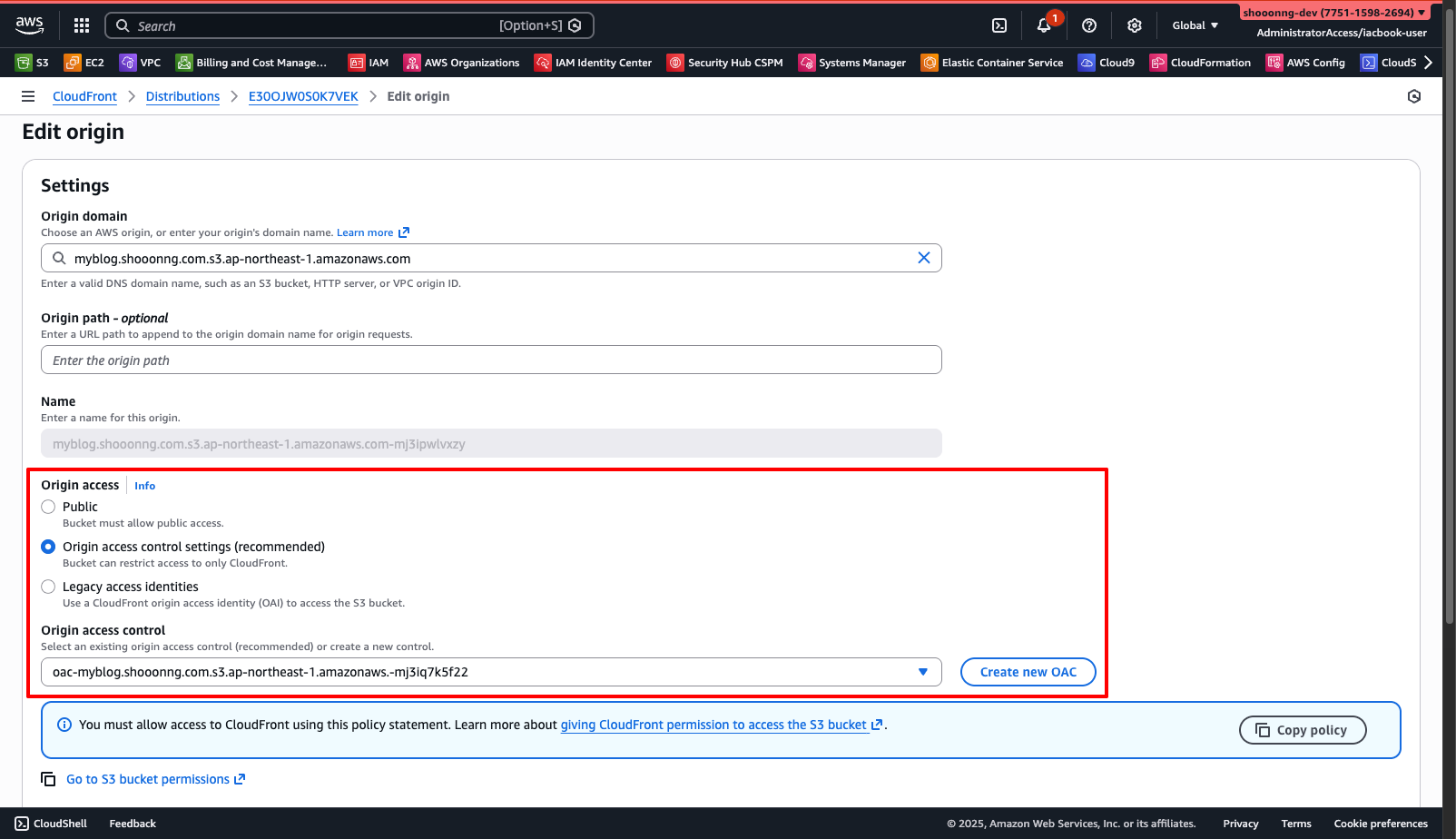Toggle the side navigation hamburger menu
This screenshot has height=839, width=1456.
(x=28, y=96)
